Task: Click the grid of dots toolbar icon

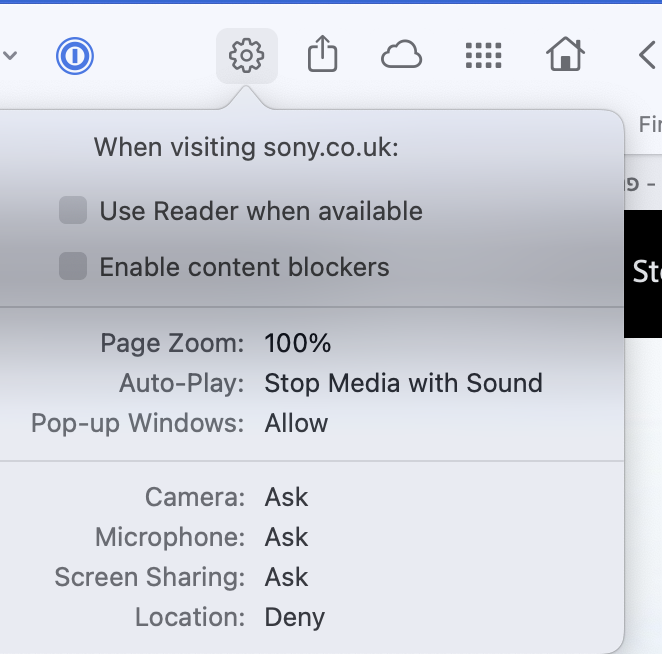Action: pyautogui.click(x=483, y=56)
